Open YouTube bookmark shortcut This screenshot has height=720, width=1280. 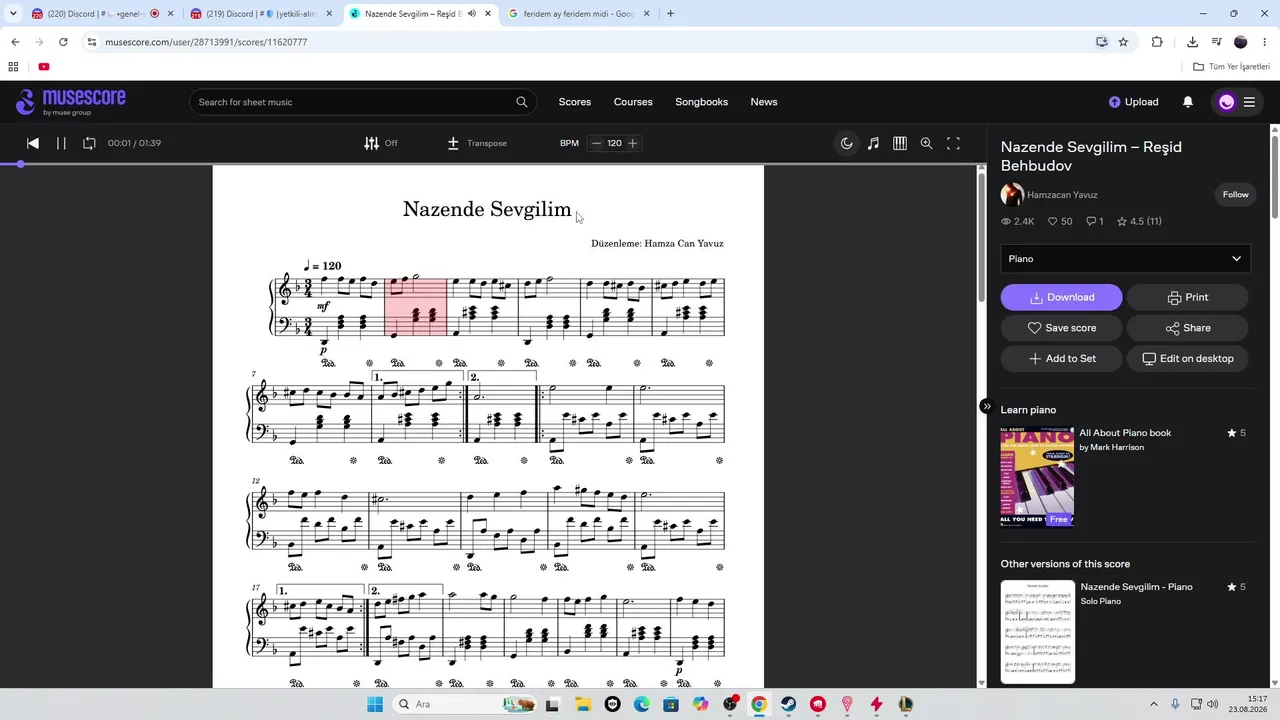click(44, 67)
